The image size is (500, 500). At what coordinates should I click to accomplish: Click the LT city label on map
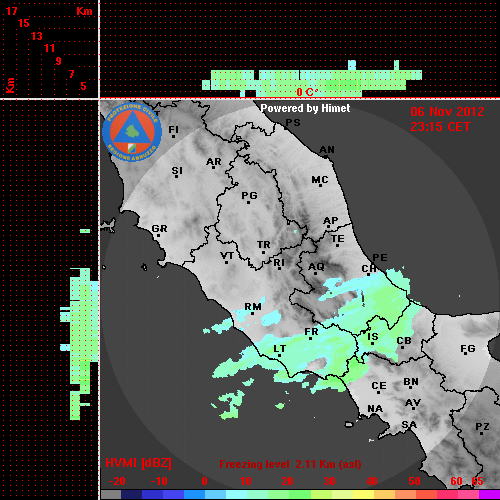click(x=280, y=349)
